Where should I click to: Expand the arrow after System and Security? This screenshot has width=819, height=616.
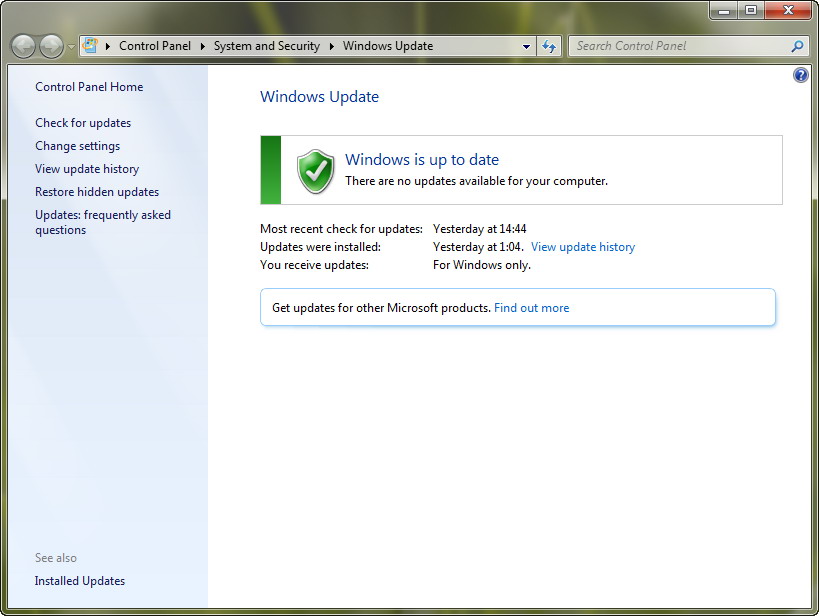click(x=332, y=46)
